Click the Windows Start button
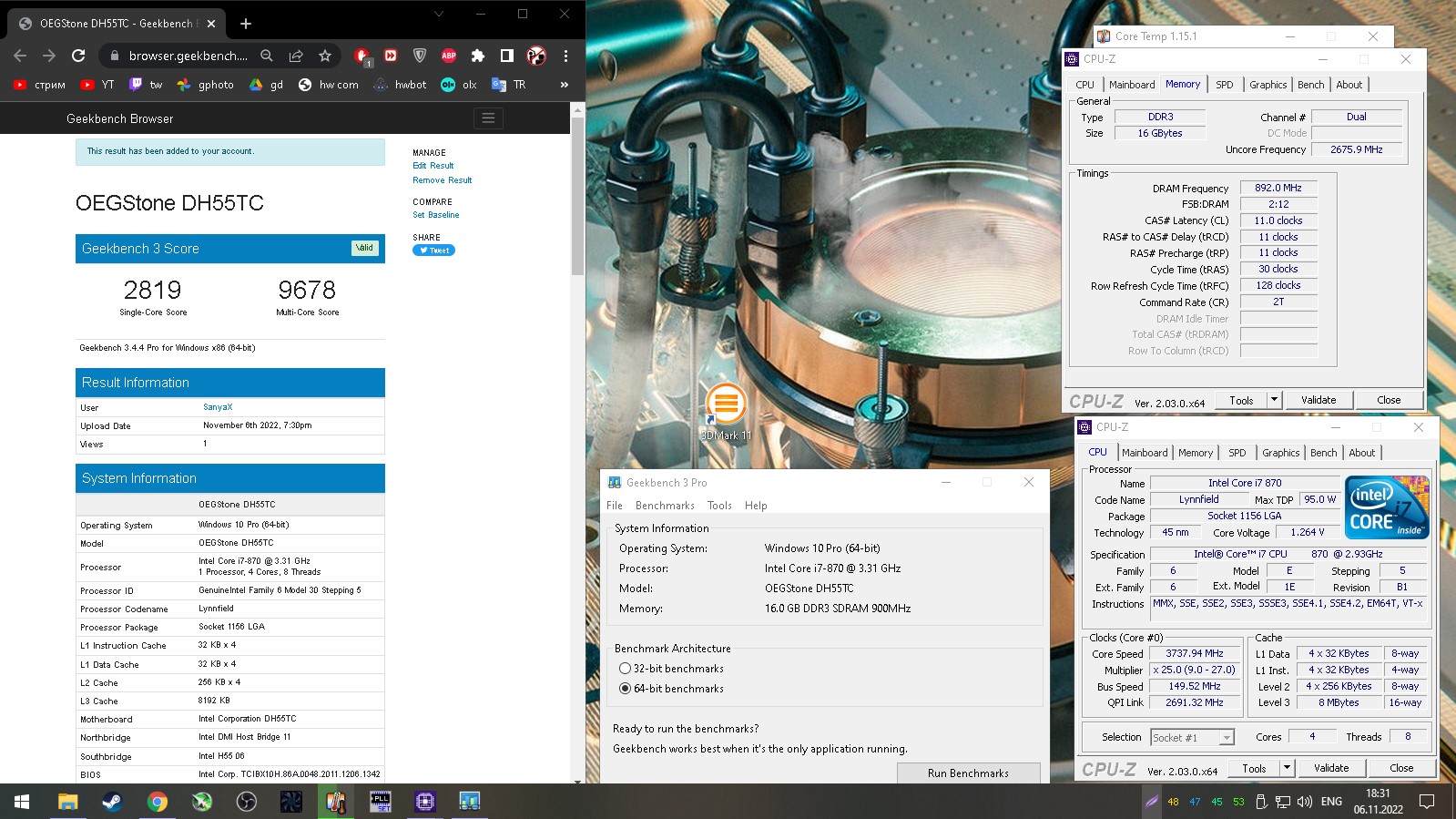Screen dimensions: 1456x819 22,802
